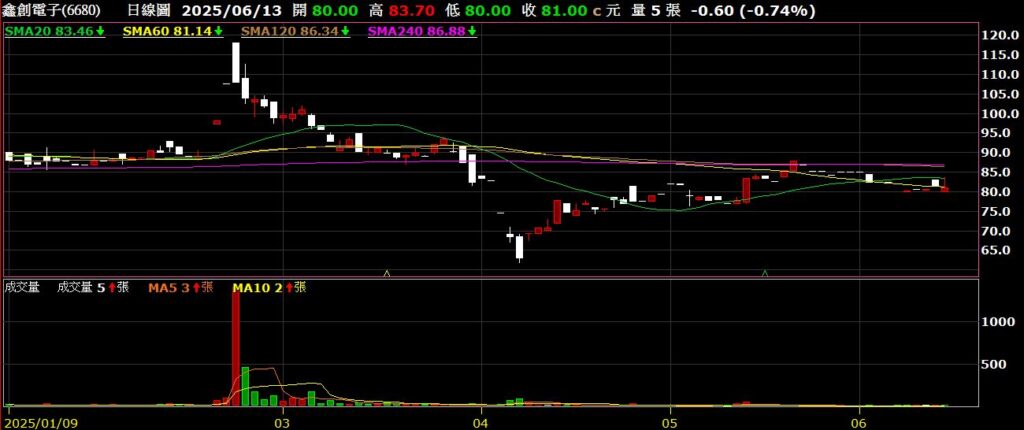The height and width of the screenshot is (430, 1024).
Task: Click the tallest red volume bar
Action: point(236,349)
